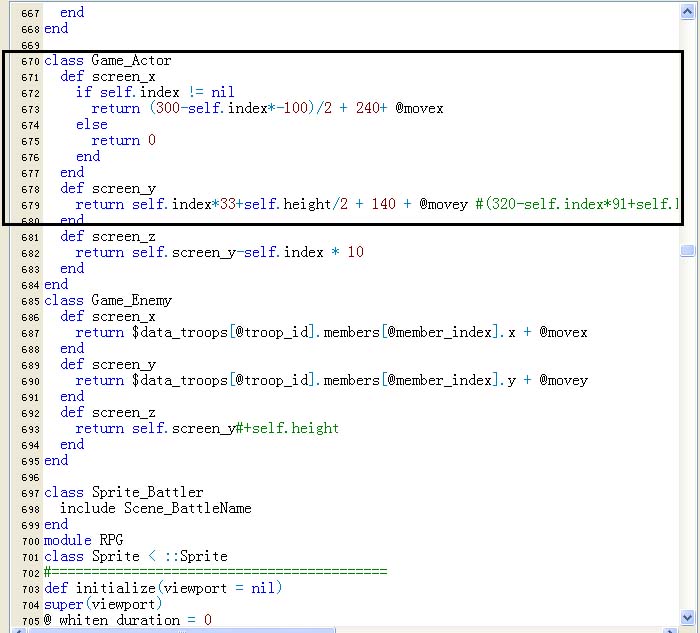Click line 687 returning members x + @movex
The image size is (700, 633).
click(x=331, y=332)
